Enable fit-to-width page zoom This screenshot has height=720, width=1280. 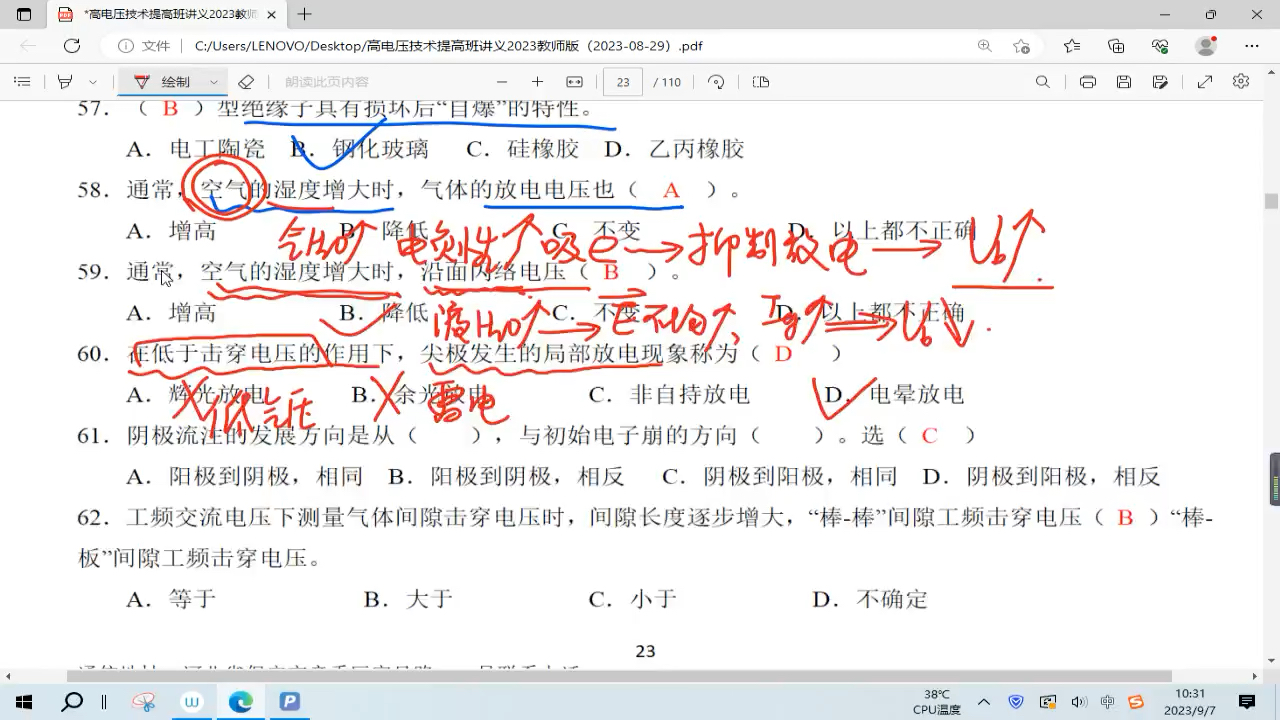coord(575,81)
